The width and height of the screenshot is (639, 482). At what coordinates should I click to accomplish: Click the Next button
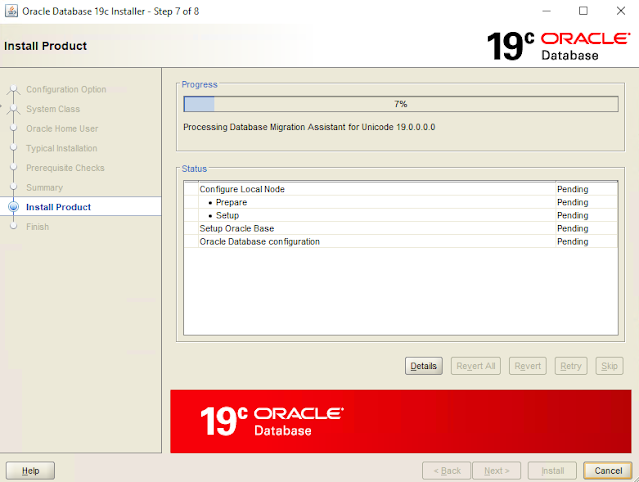(496, 471)
